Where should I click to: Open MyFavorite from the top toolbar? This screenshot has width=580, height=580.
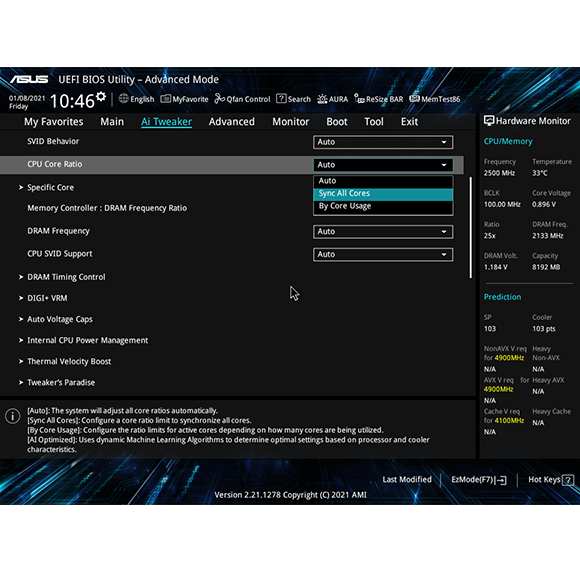184,99
